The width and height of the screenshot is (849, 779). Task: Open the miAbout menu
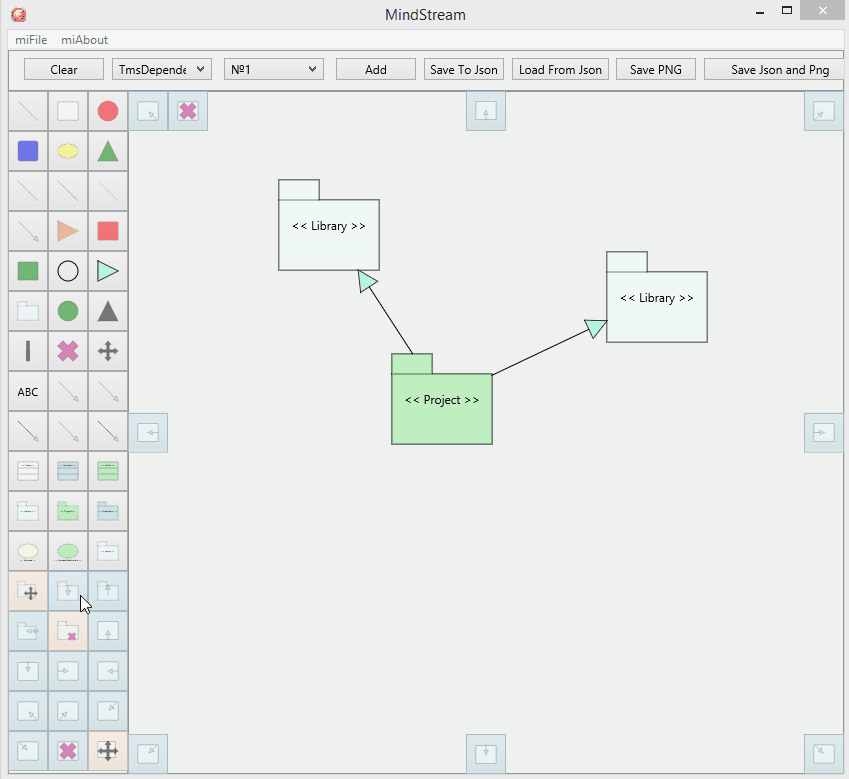[x=84, y=40]
